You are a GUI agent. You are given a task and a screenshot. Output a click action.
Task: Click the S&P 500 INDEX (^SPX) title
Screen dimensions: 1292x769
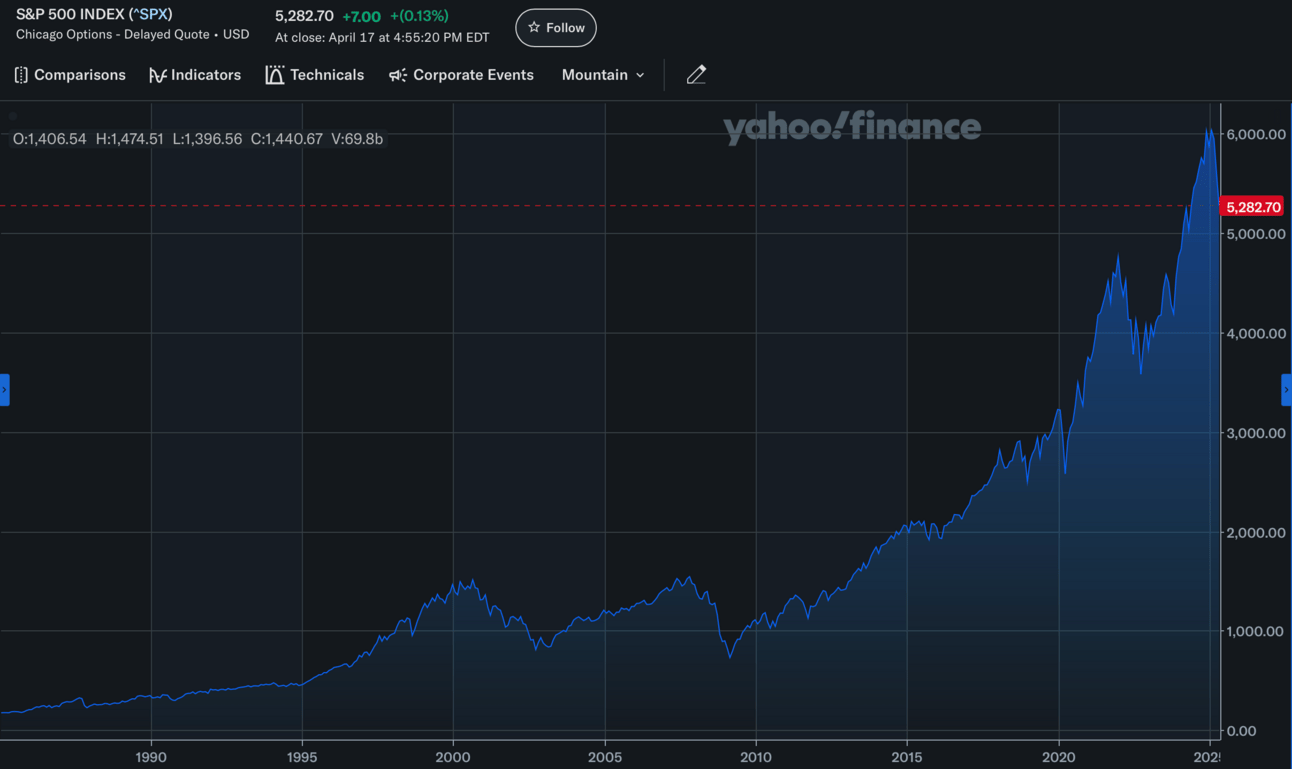pos(94,14)
